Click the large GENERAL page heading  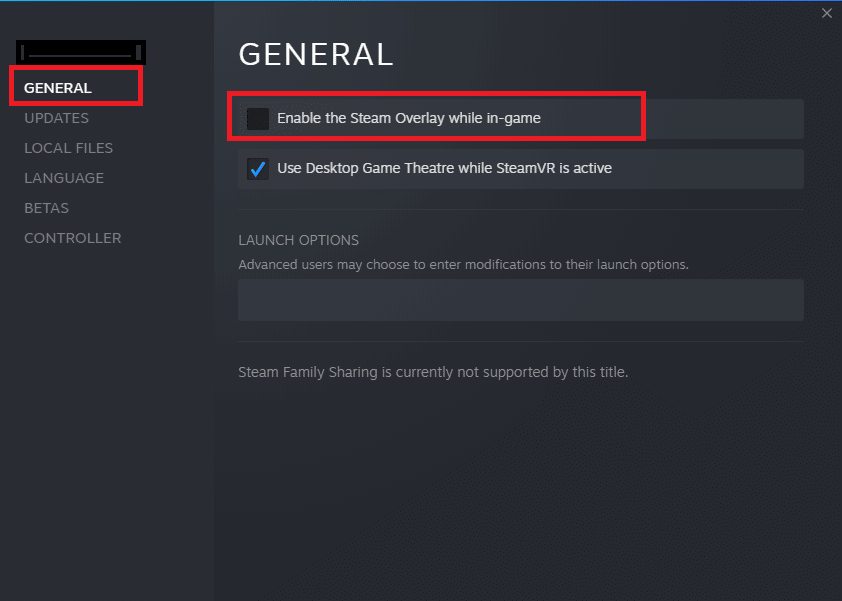(x=316, y=54)
